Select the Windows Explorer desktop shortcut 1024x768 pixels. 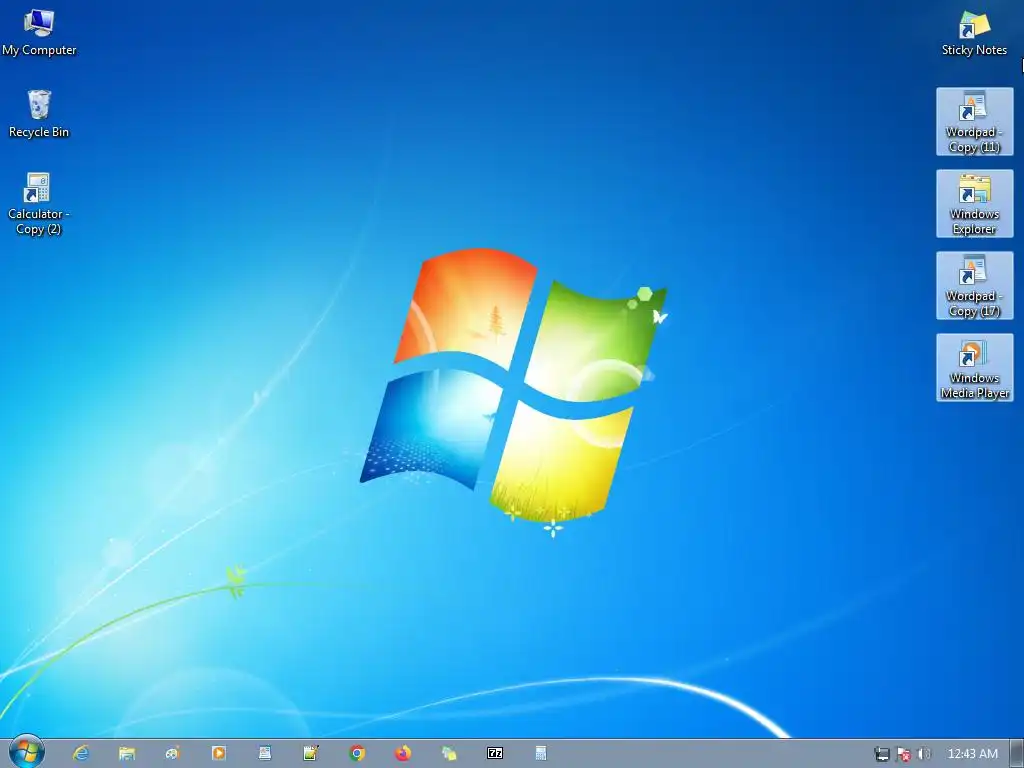point(974,204)
